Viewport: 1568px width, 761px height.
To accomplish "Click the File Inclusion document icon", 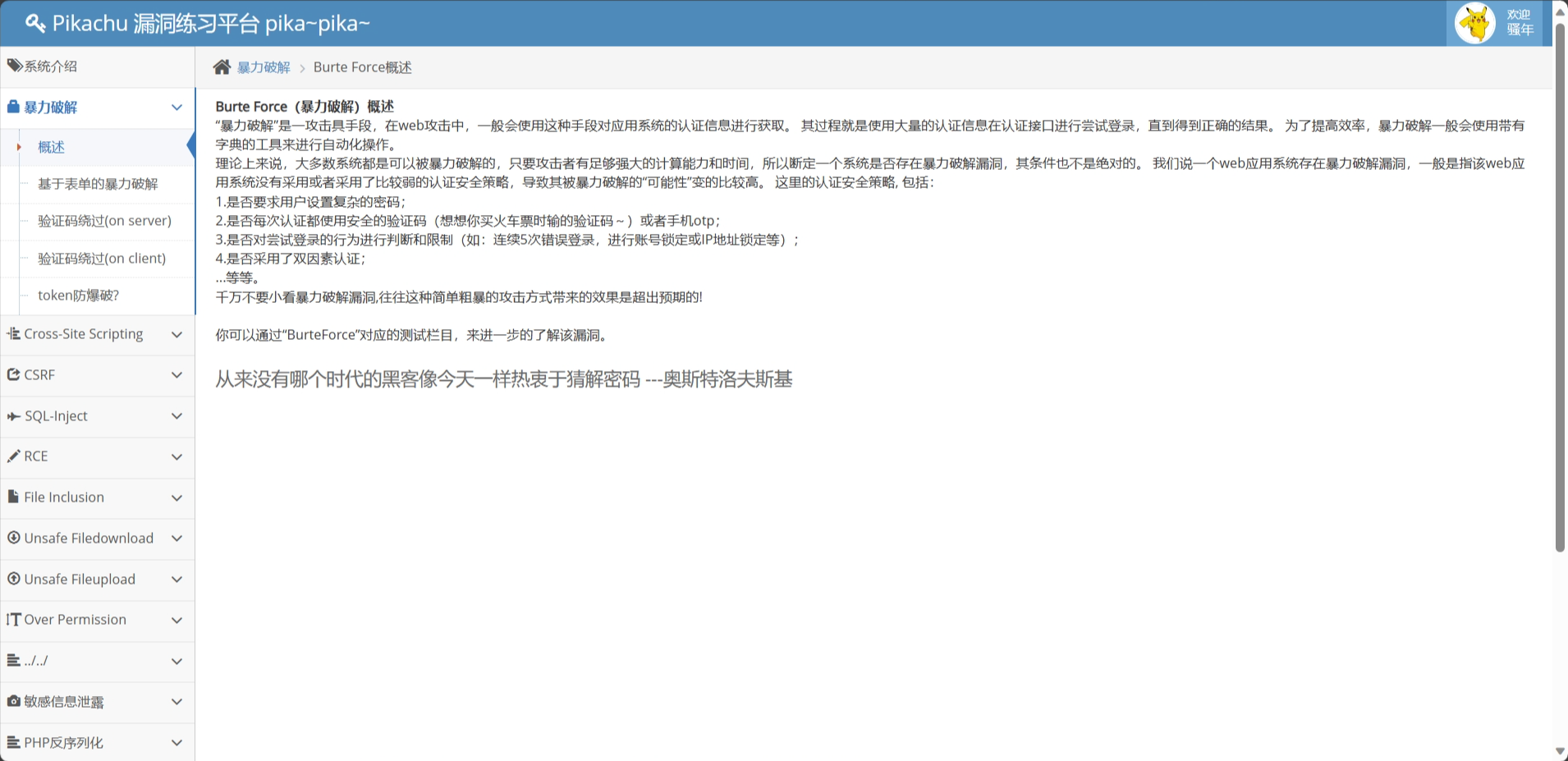I will point(13,497).
